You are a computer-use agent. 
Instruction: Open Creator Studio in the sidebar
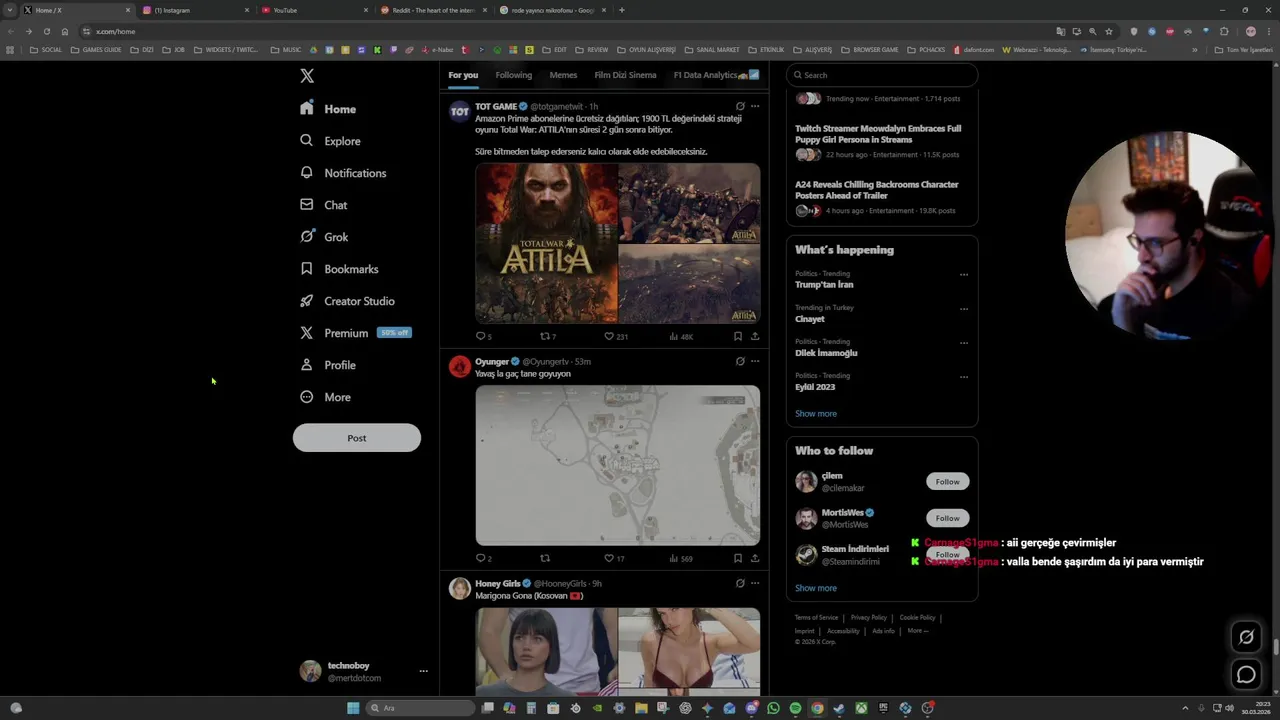[347, 301]
